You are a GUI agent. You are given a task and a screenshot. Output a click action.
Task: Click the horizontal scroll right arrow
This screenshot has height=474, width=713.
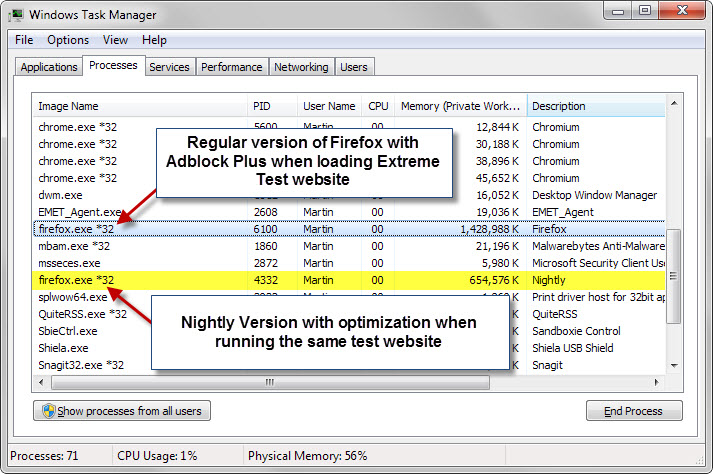pyautogui.click(x=657, y=382)
